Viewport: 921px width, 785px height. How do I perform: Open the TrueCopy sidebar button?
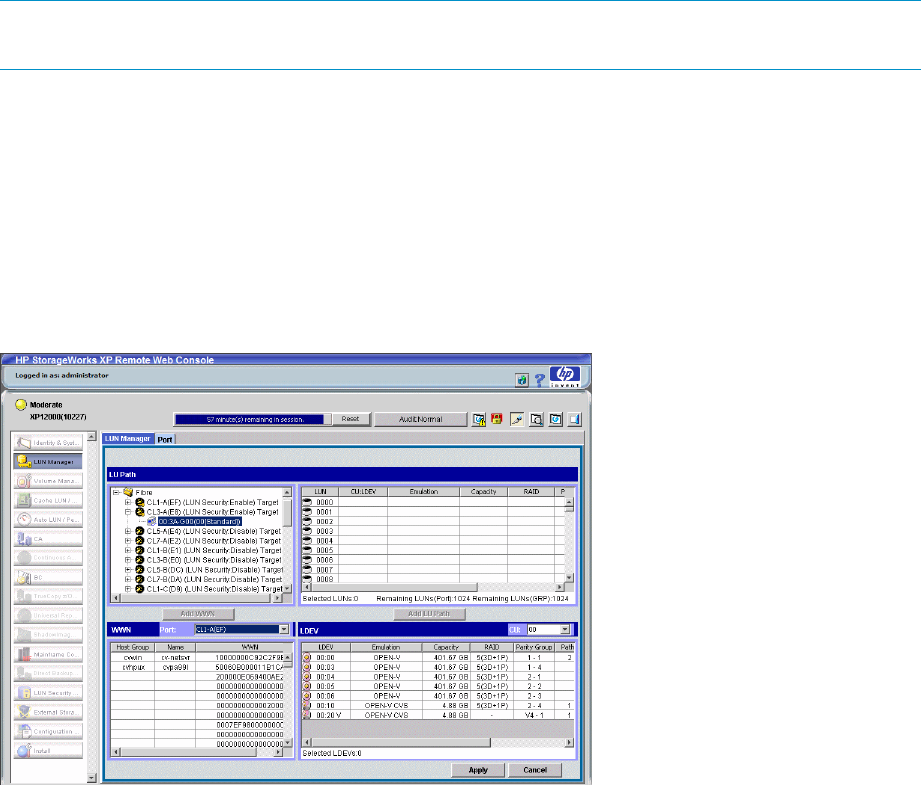48,596
